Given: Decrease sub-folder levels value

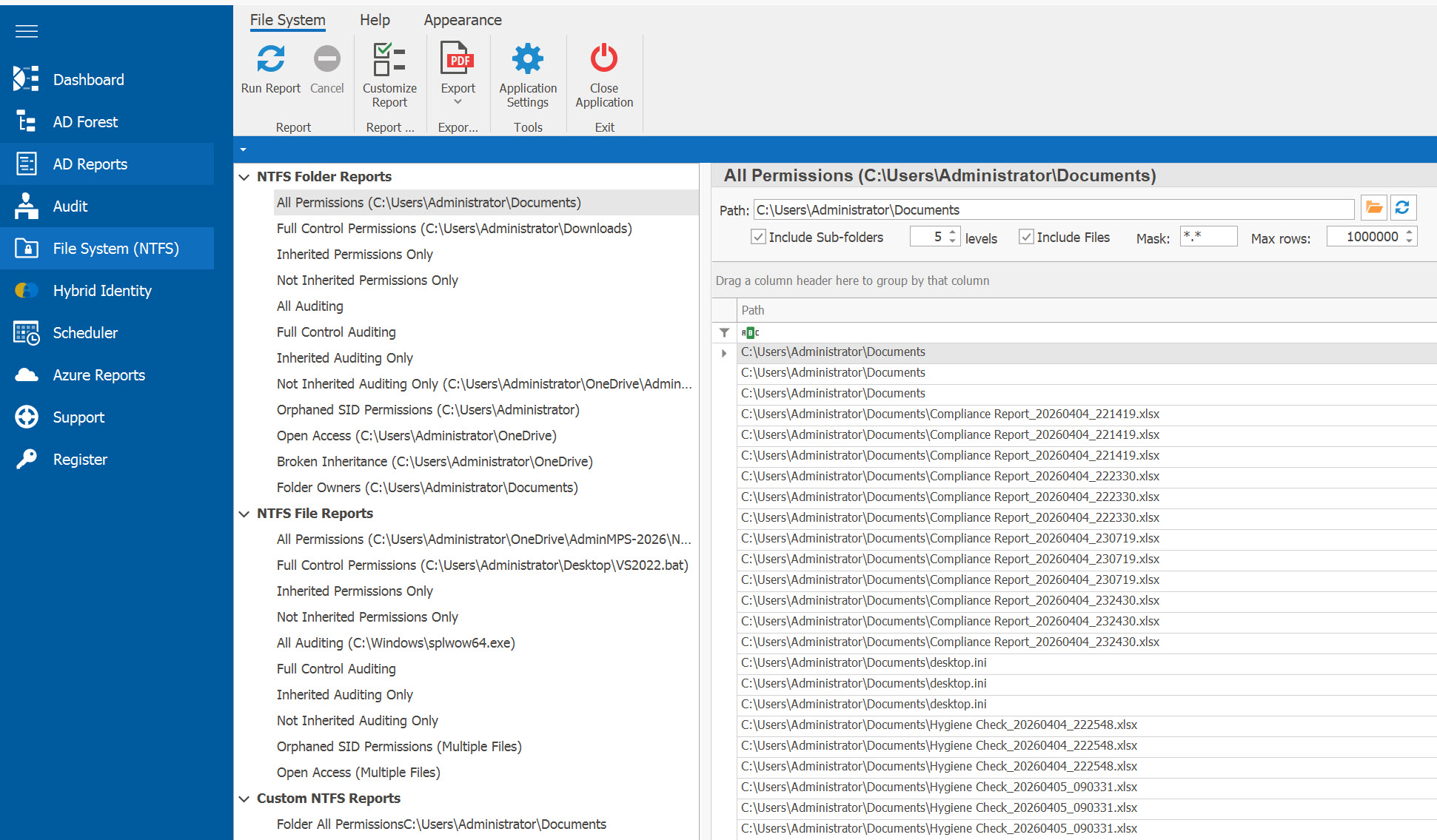Looking at the screenshot, I should 953,241.
